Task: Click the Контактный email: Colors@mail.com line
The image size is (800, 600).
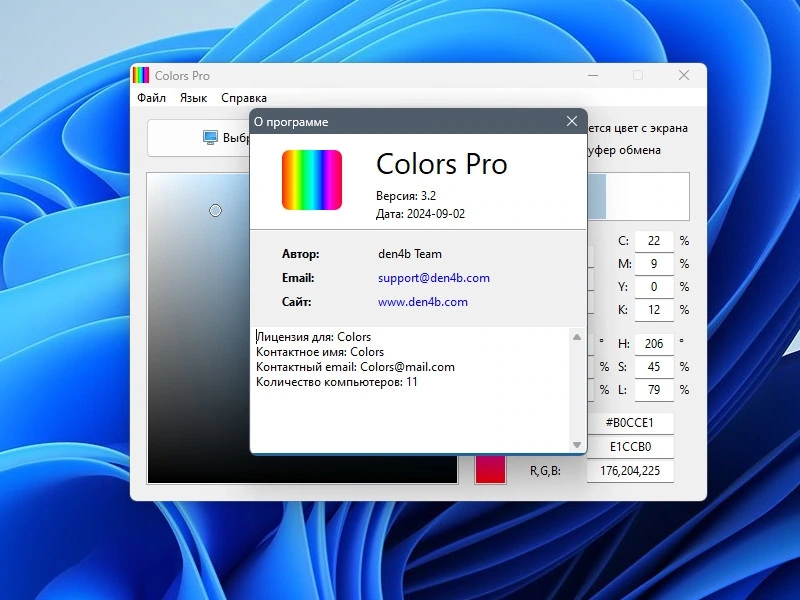Action: point(355,367)
